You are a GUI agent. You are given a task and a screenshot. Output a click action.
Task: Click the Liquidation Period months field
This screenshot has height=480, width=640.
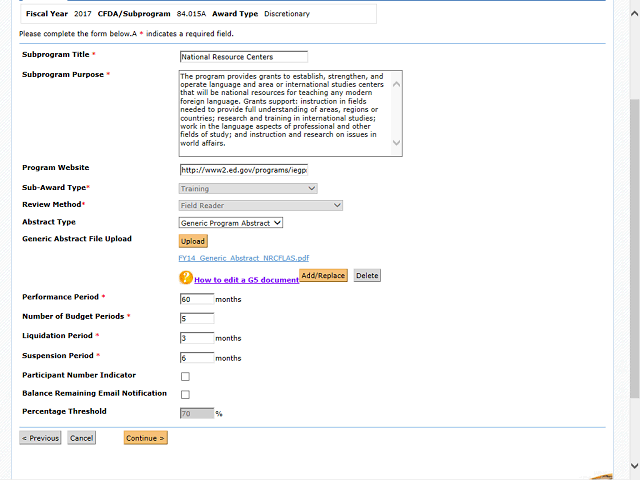point(197,338)
